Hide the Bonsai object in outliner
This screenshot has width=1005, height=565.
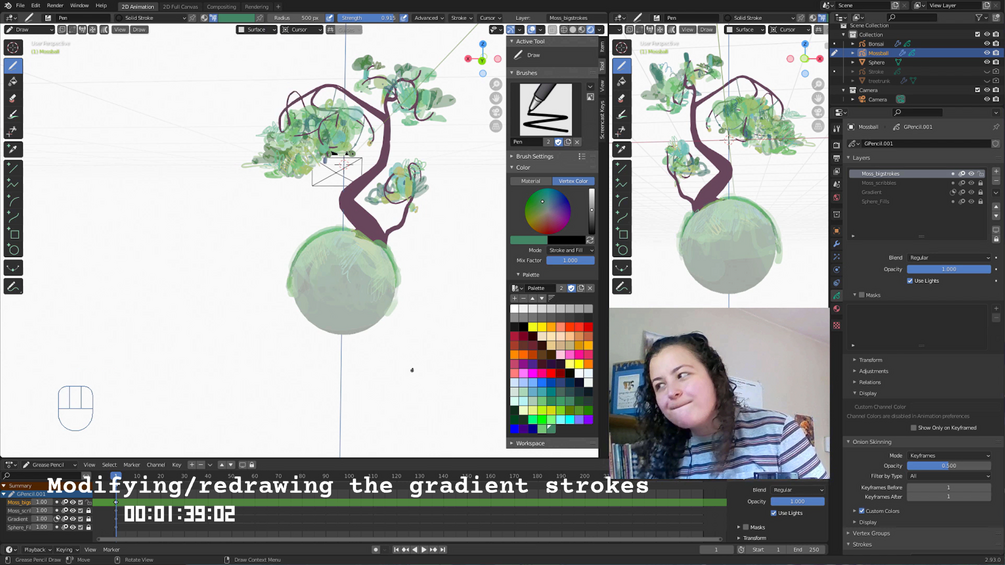click(986, 44)
